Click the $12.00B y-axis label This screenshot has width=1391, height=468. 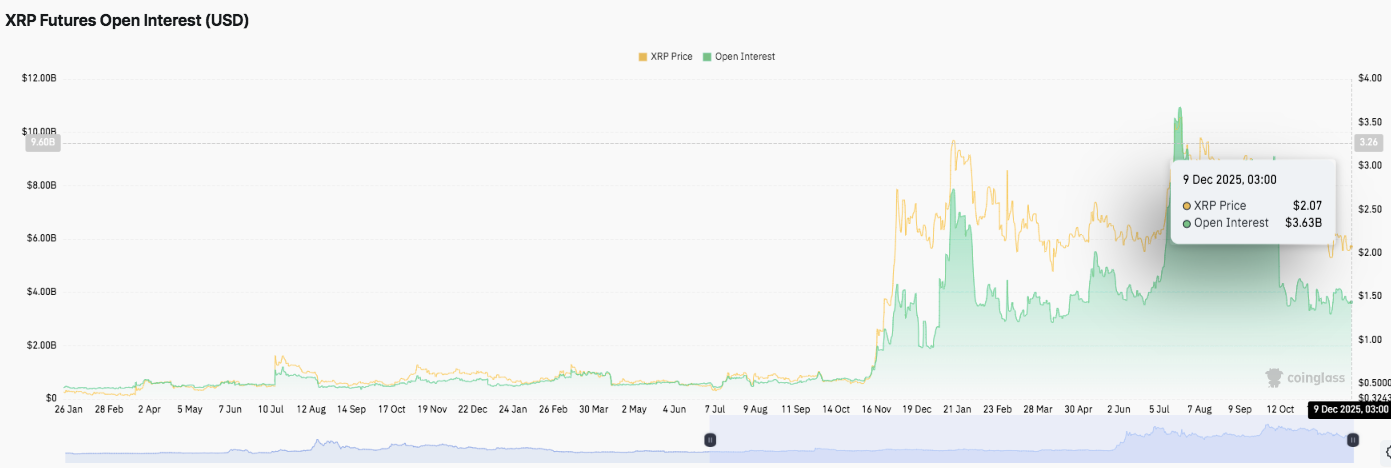[x=39, y=79]
